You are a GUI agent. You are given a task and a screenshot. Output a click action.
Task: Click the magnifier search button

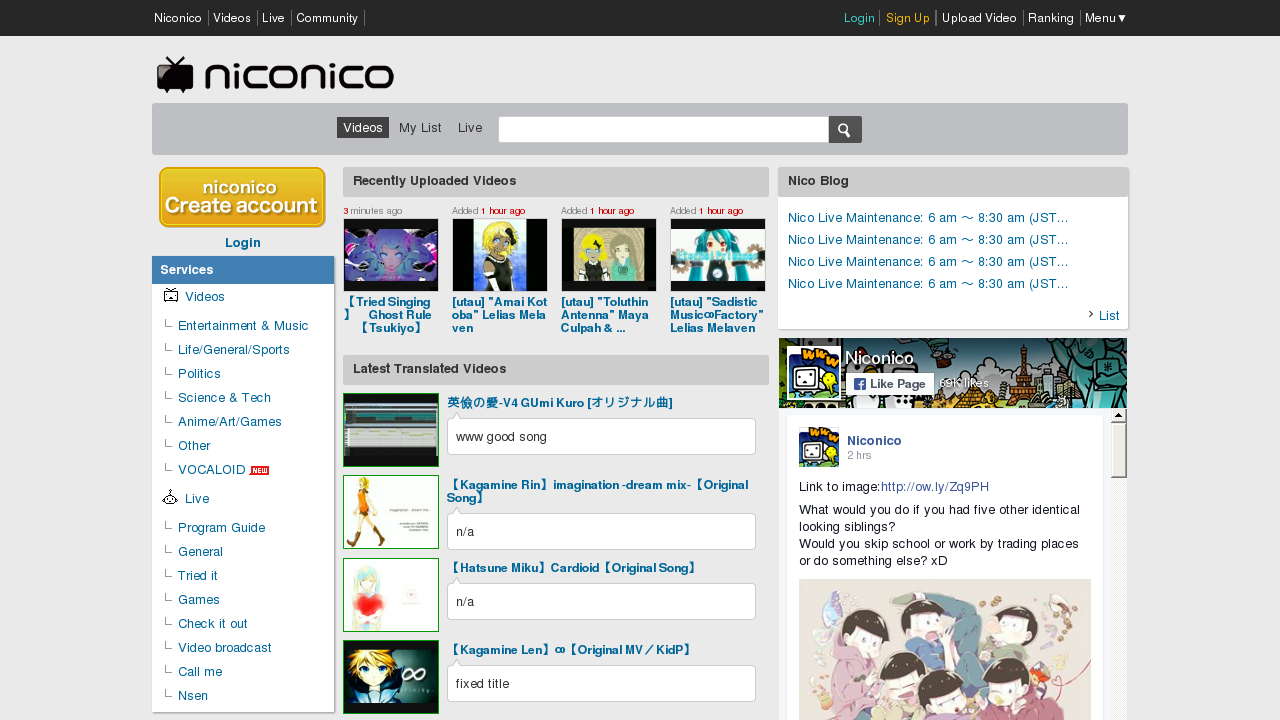[x=845, y=130]
